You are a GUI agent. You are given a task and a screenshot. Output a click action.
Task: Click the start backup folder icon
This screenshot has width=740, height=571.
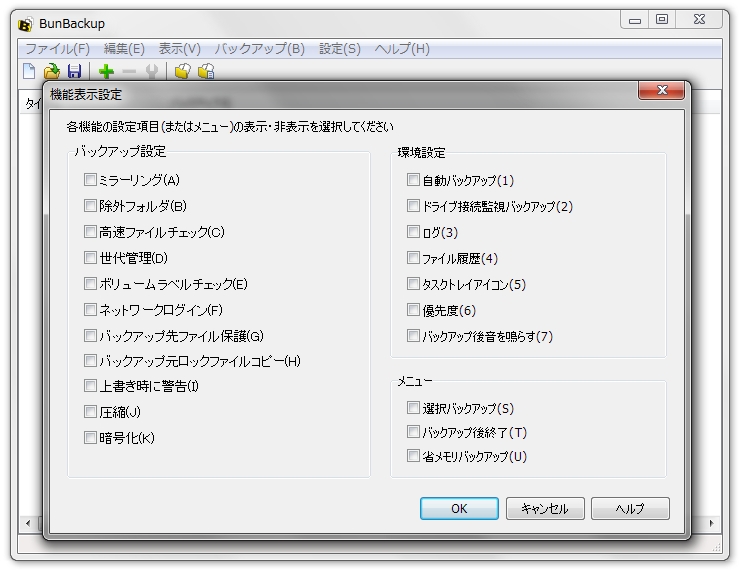point(183,71)
